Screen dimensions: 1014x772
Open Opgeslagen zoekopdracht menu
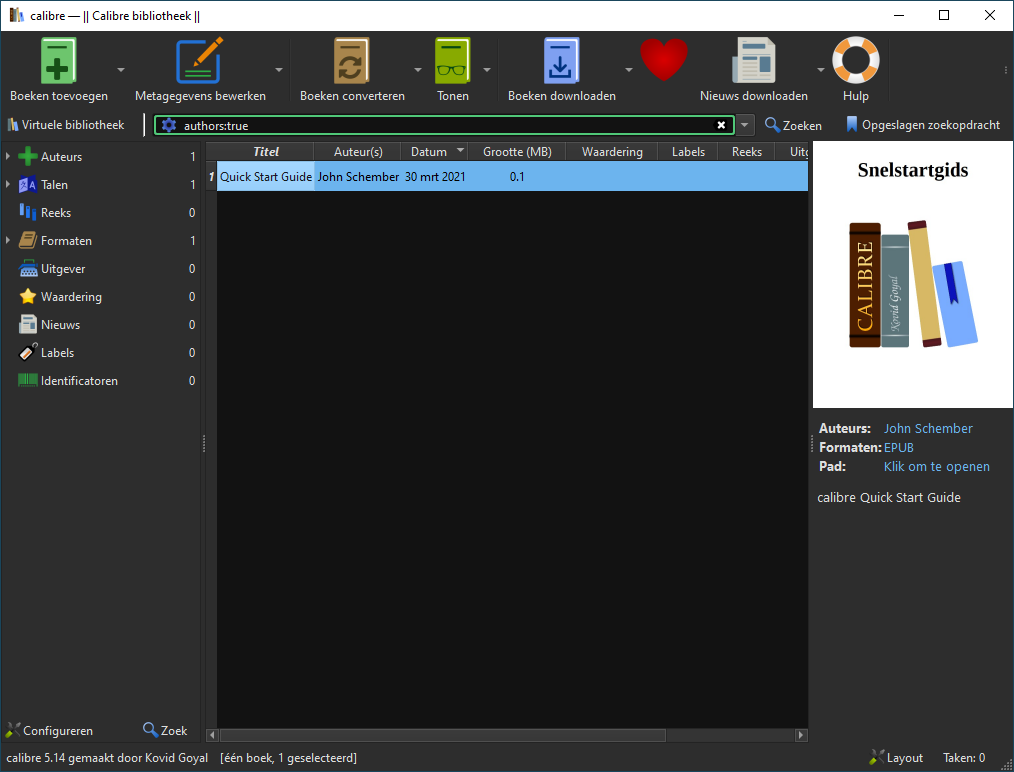click(x=923, y=125)
